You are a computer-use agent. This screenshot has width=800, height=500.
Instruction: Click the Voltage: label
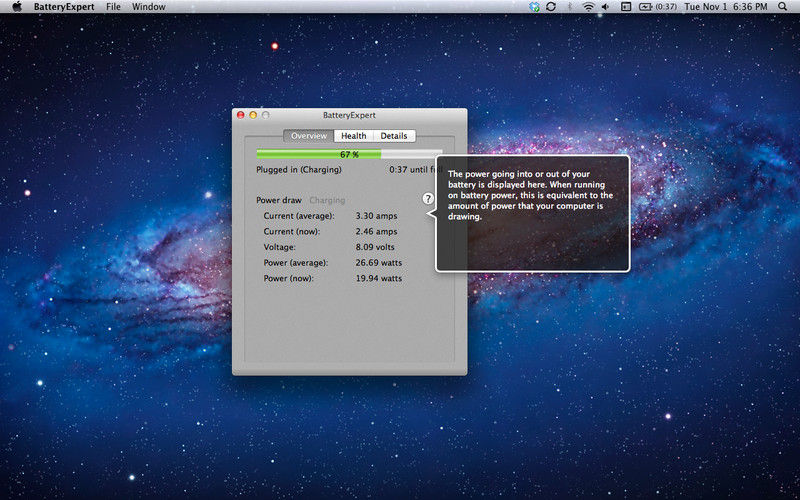[x=280, y=247]
